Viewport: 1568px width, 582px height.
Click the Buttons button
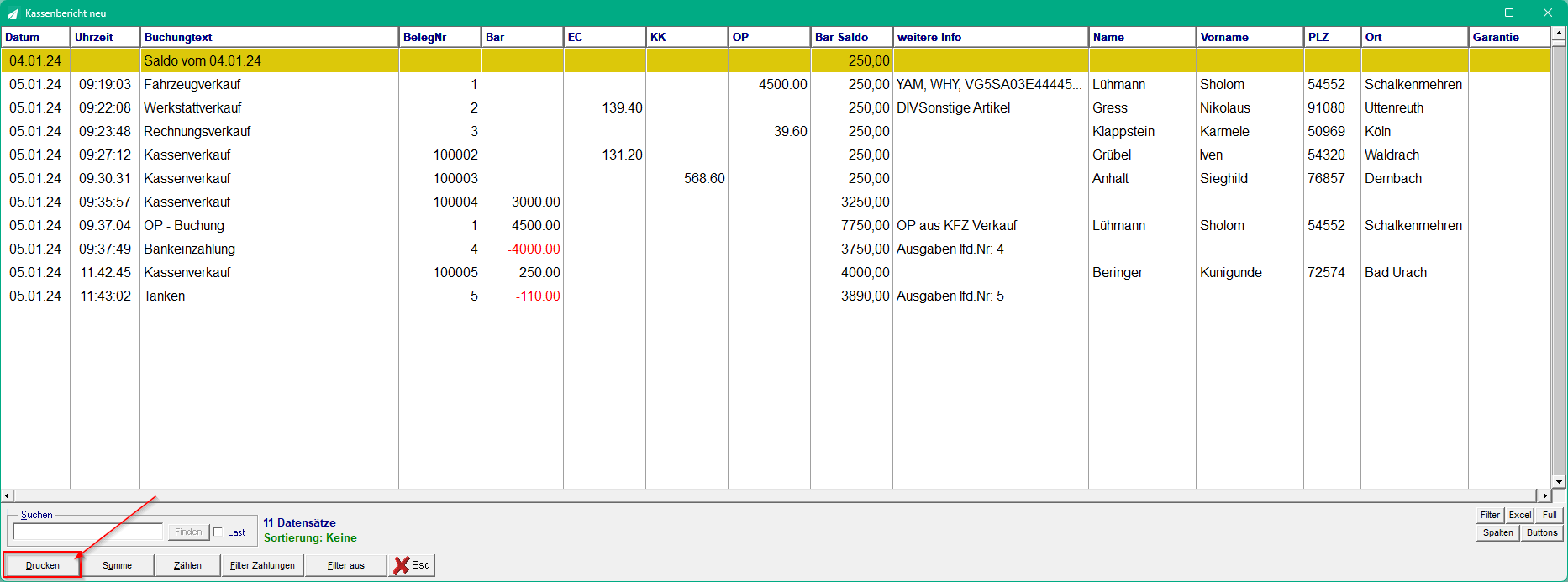click(1542, 532)
